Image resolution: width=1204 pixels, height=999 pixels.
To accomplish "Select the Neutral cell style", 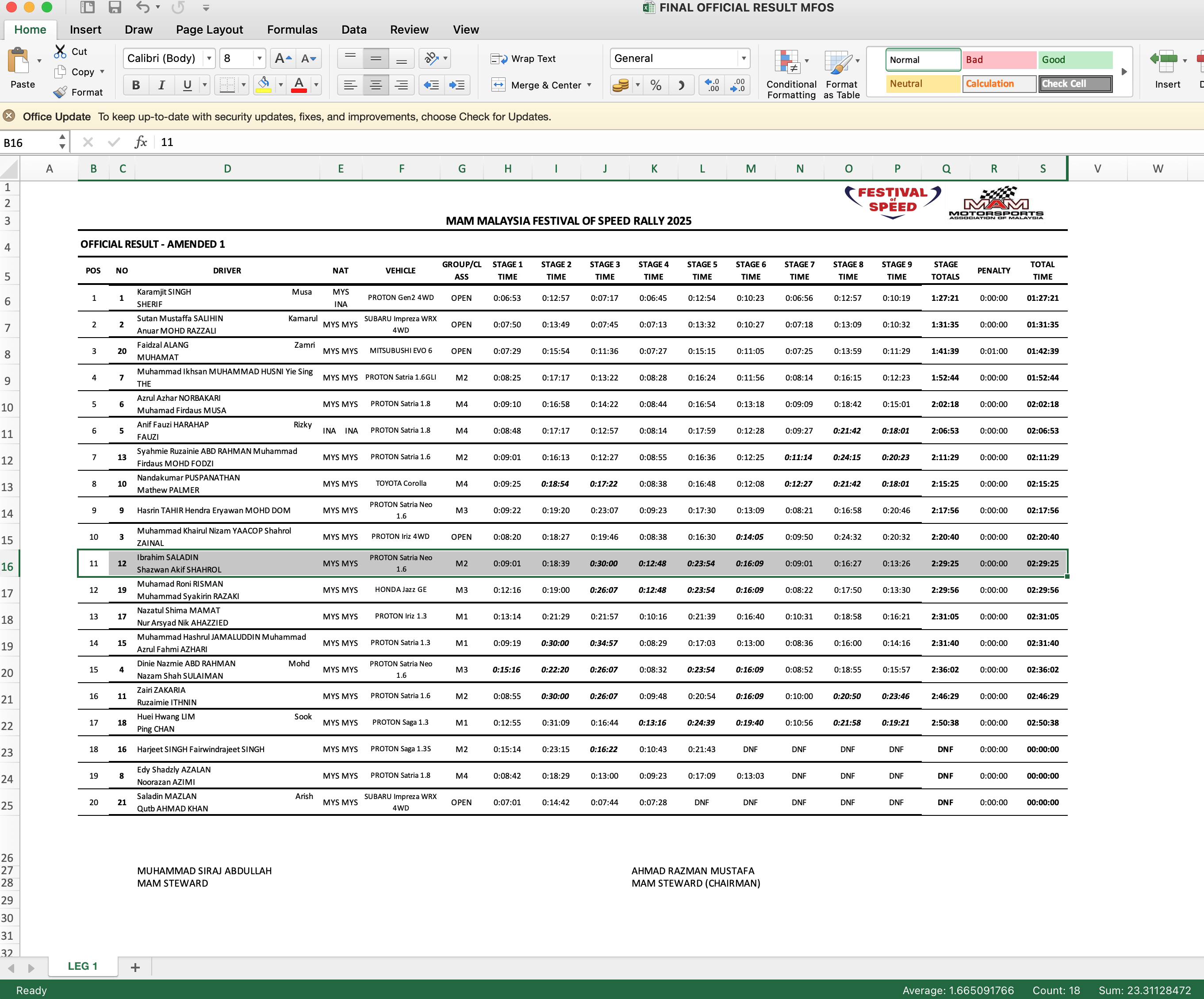I will coord(923,84).
